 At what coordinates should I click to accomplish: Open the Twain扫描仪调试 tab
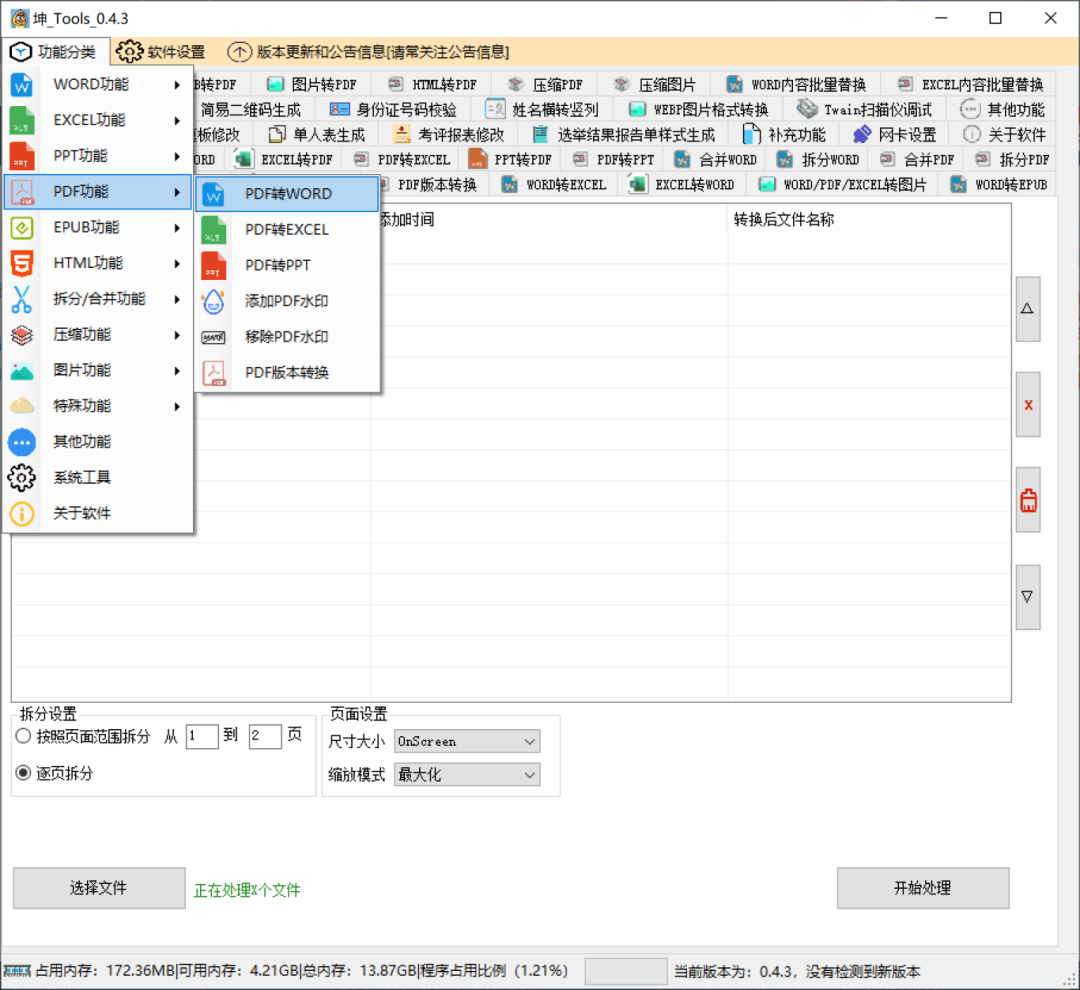click(864, 110)
